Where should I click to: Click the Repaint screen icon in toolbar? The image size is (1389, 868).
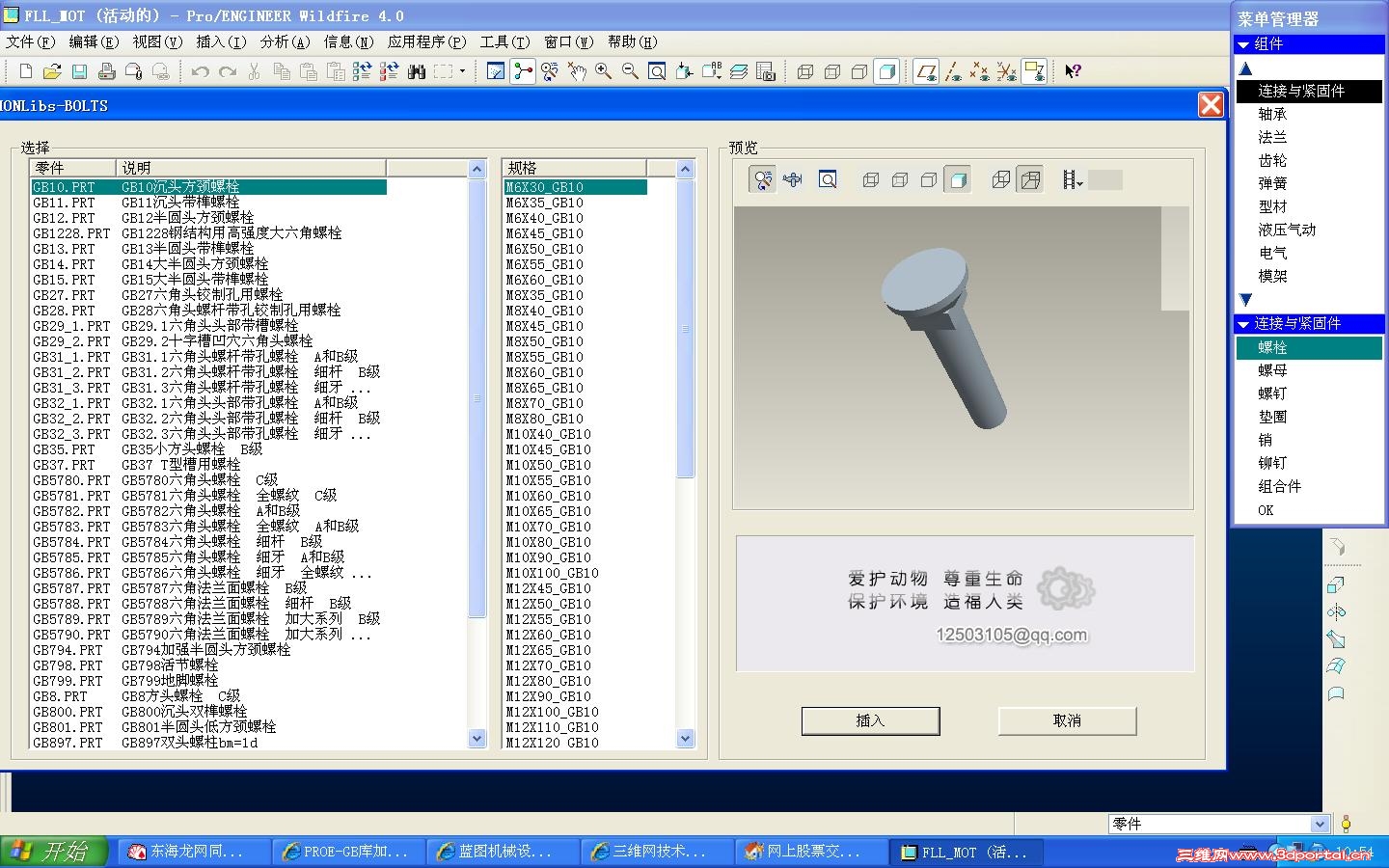coord(496,71)
